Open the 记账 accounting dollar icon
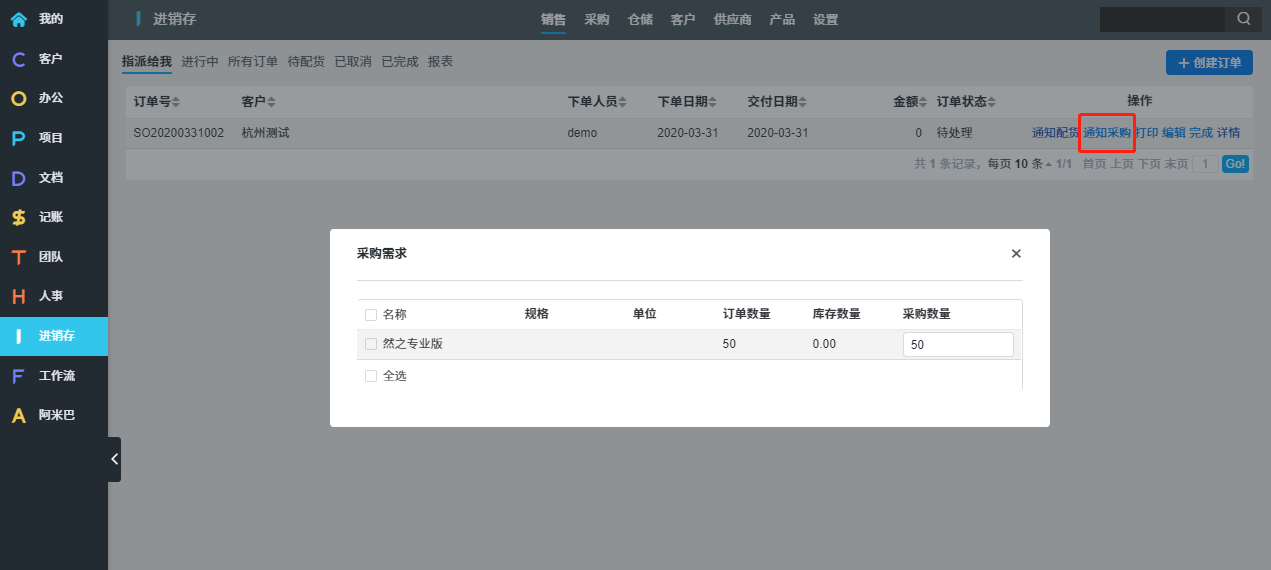This screenshot has height=570, width=1271. click(18, 217)
